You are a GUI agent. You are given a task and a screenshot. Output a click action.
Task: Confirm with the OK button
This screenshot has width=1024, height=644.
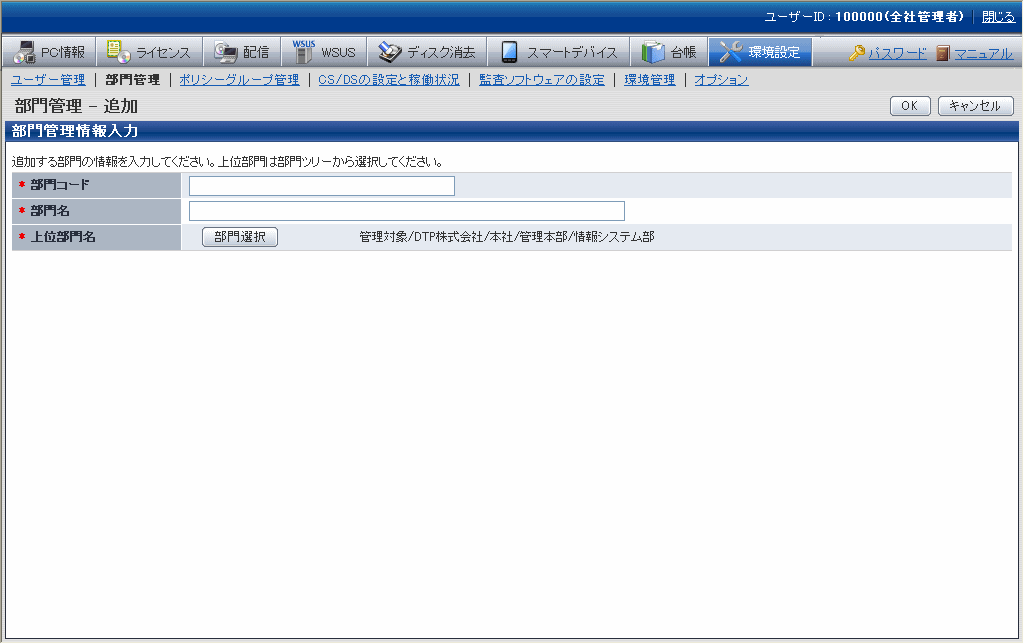point(910,106)
